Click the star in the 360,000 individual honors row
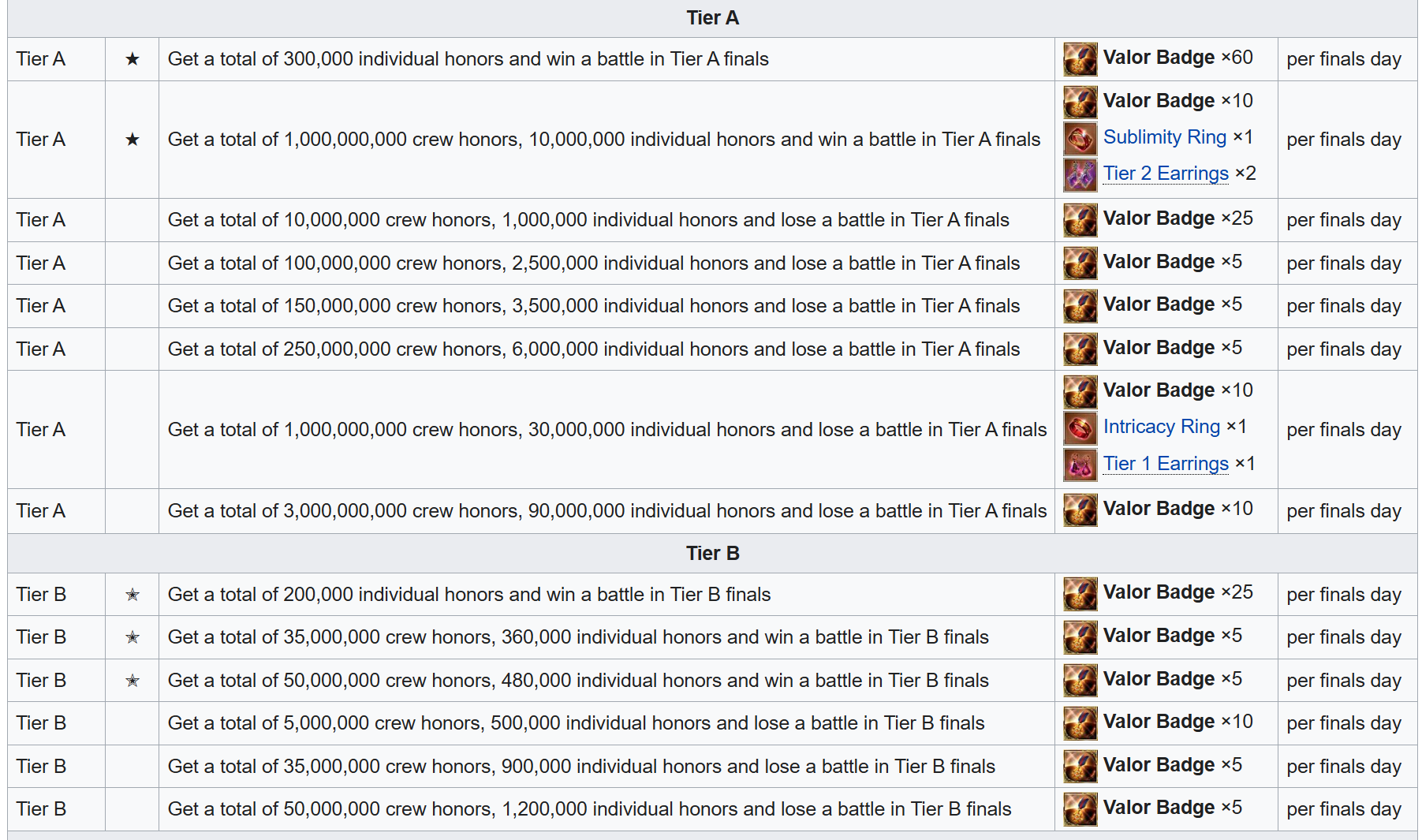1422x840 pixels. point(132,637)
